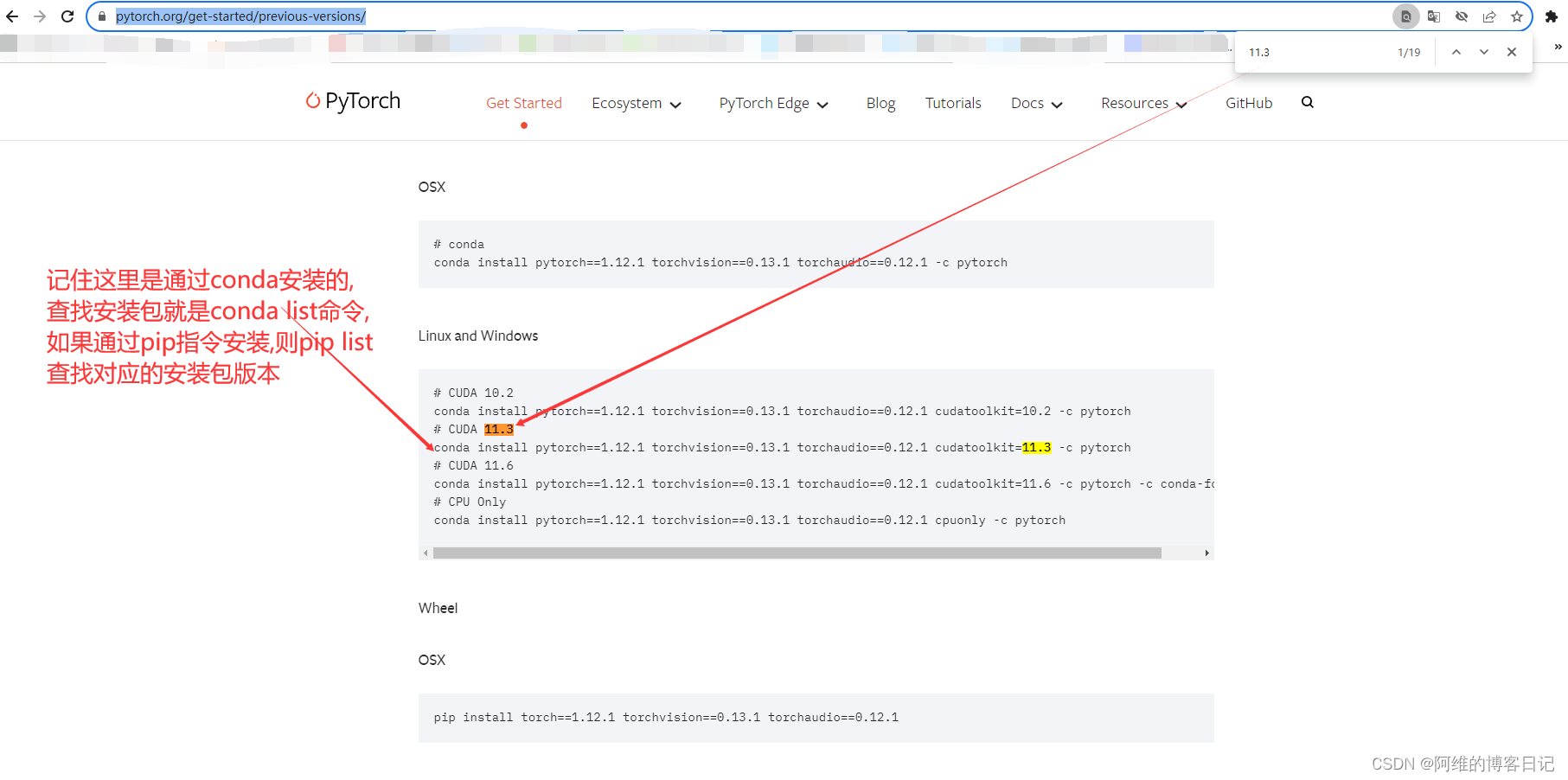
Task: Click the '# CUDA 10.2' comment line
Action: coord(473,393)
